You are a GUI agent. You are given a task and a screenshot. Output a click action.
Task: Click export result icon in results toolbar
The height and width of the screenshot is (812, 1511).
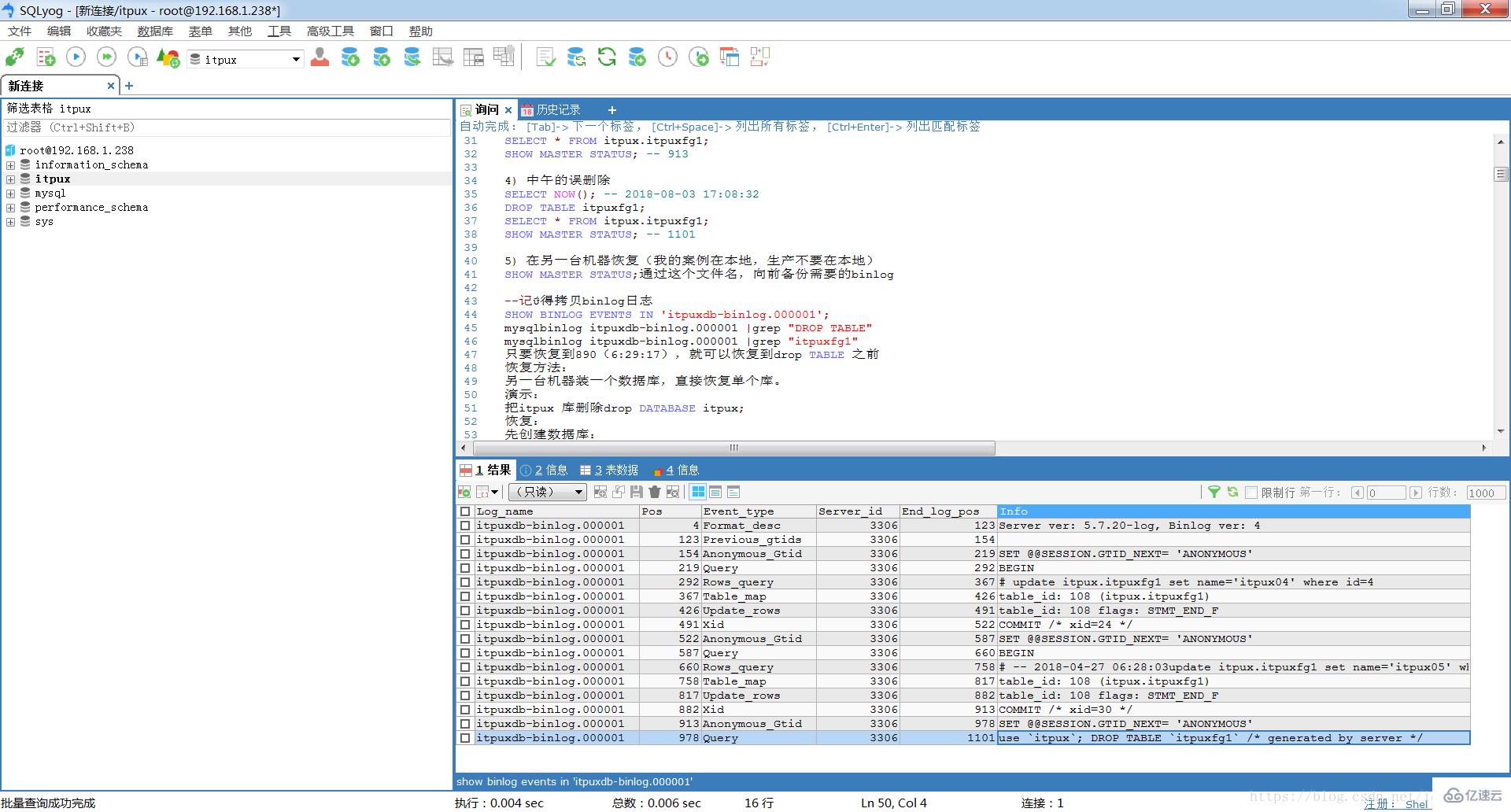(464, 492)
